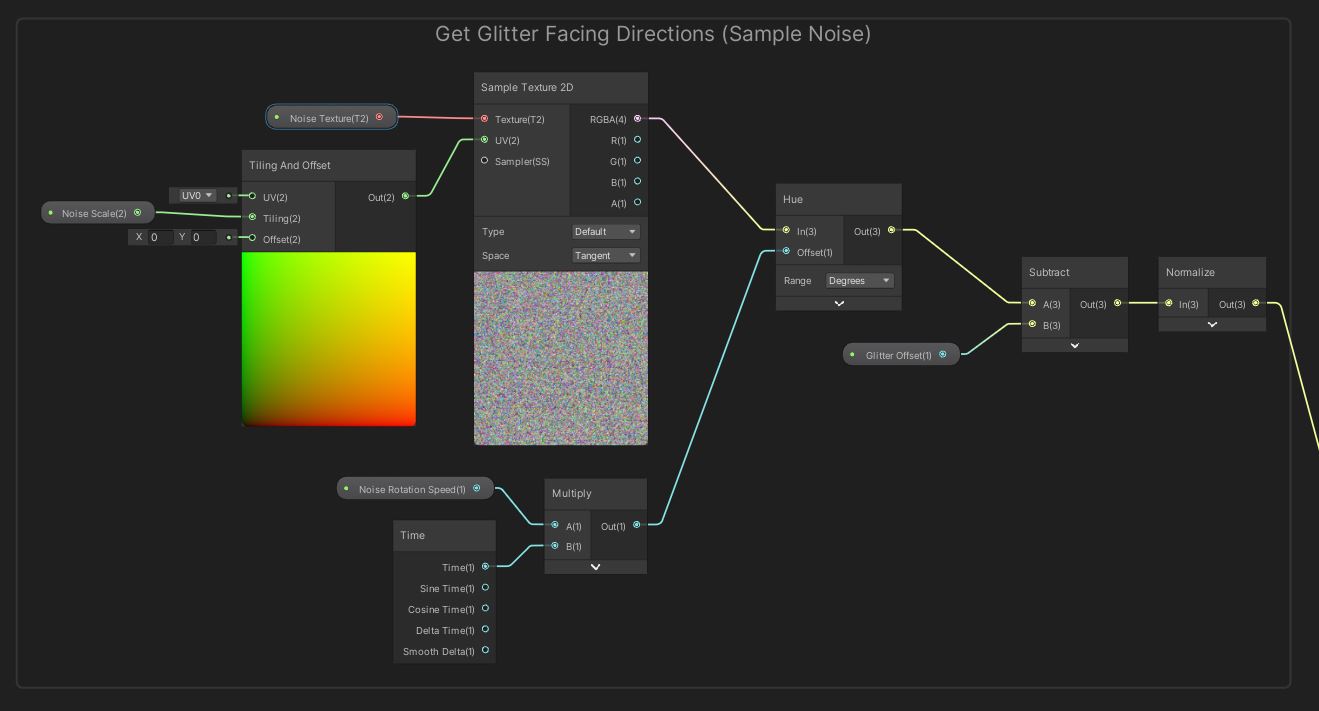The height and width of the screenshot is (711, 1319).
Task: Click the Out(2) output port of Tiling And Offset
Action: [404, 195]
